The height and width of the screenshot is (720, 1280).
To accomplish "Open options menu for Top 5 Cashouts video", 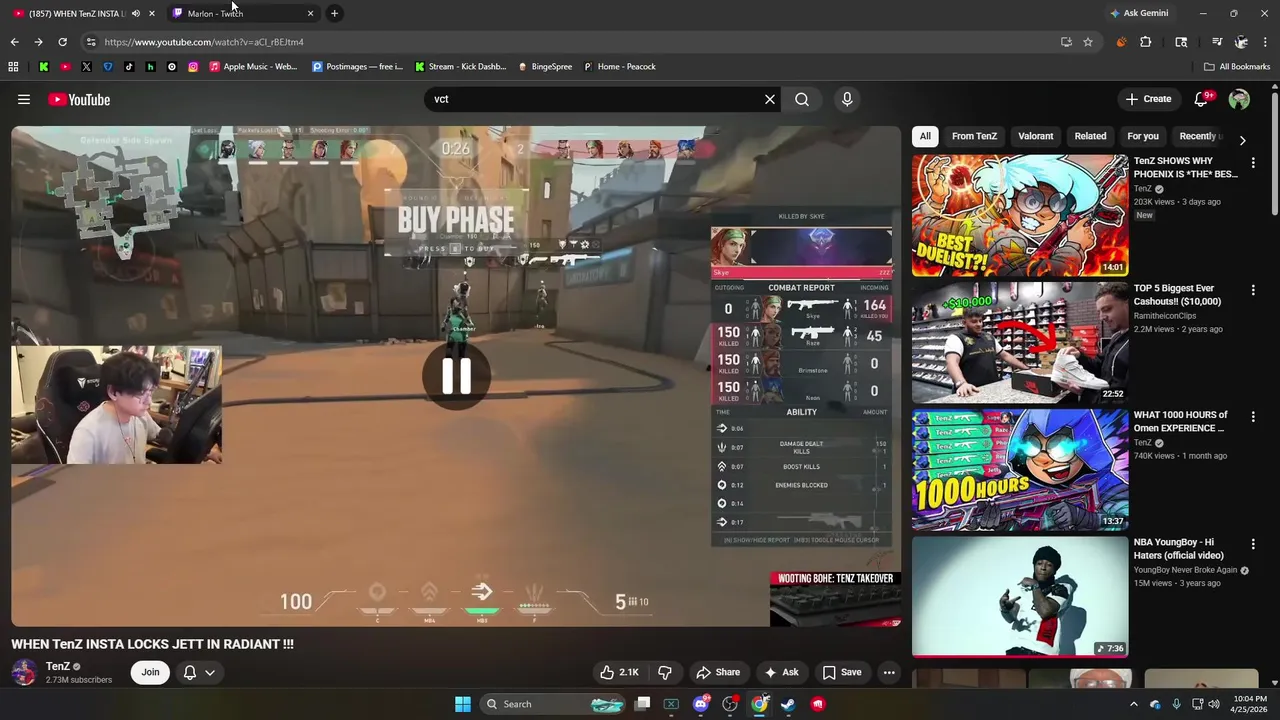I will (x=1253, y=289).
